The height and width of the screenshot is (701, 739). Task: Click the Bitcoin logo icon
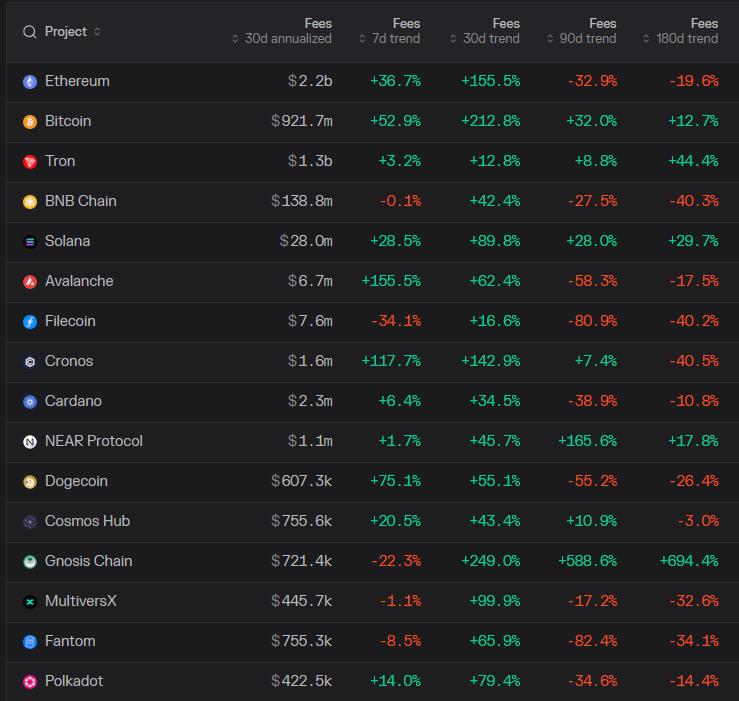[x=30, y=121]
